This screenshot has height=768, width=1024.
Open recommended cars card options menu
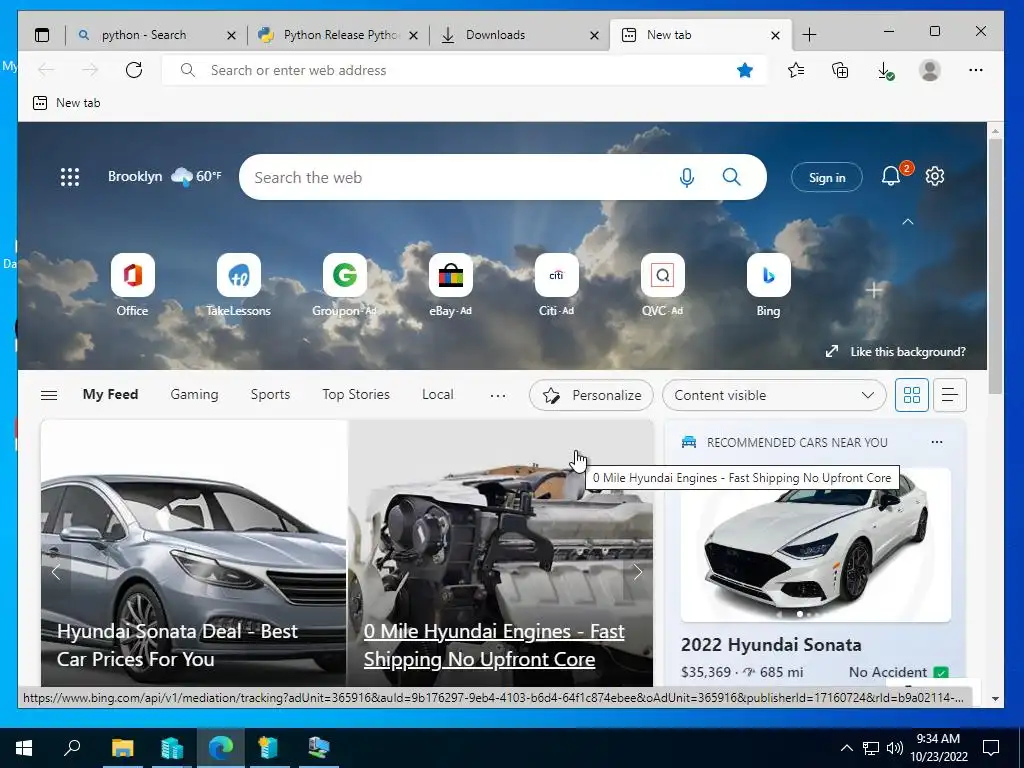936,442
